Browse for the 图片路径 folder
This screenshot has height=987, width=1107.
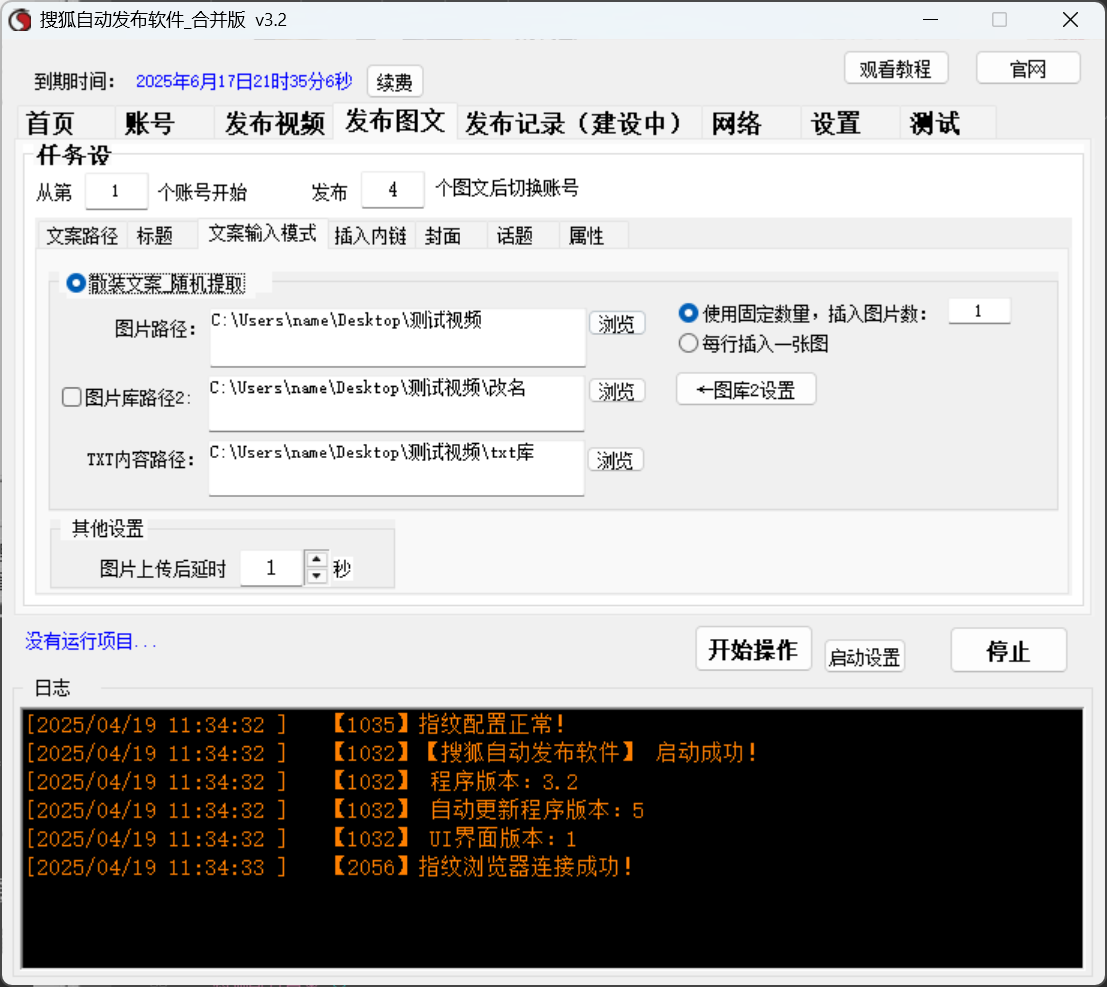coord(617,324)
